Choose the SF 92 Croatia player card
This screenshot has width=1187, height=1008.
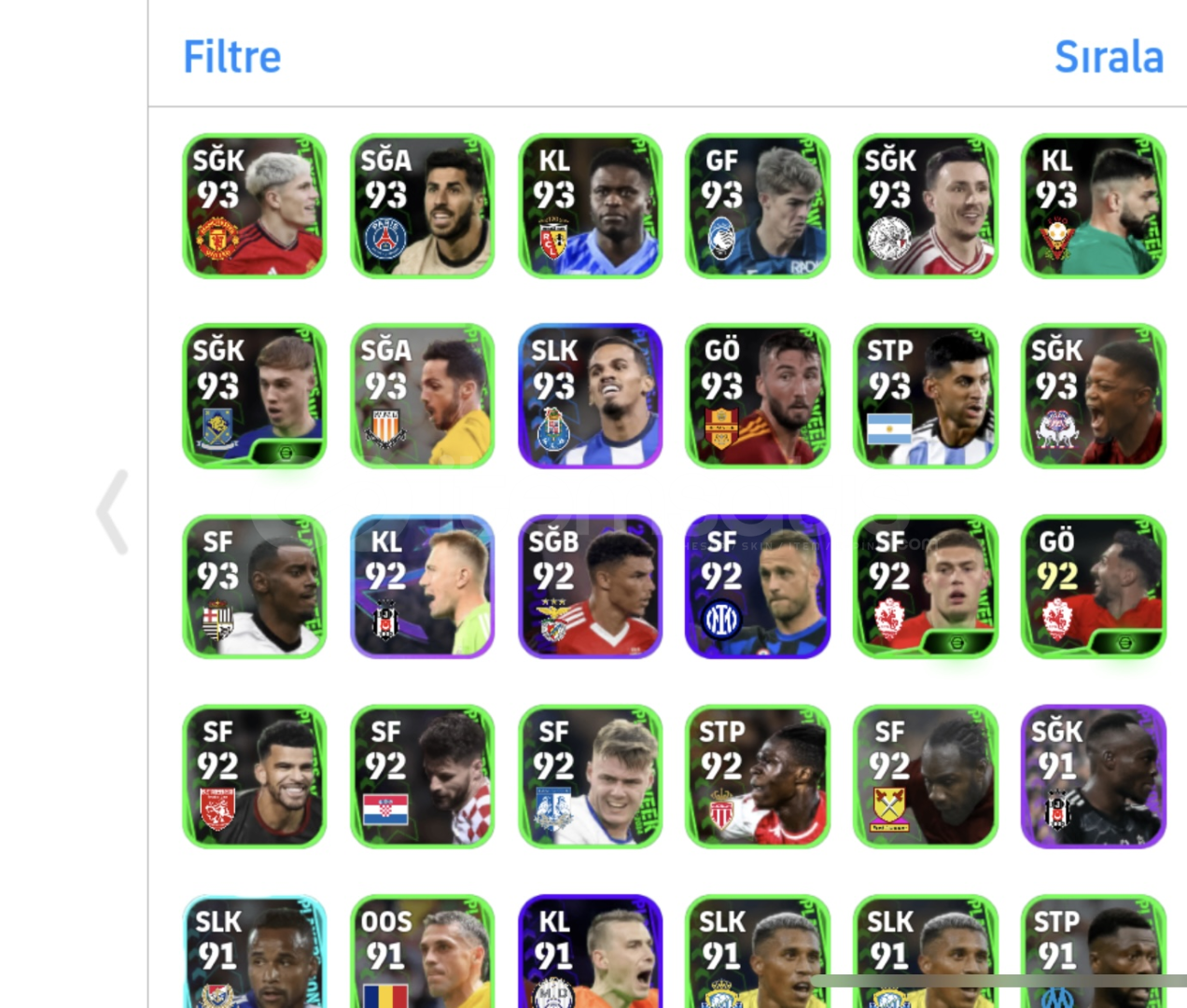(x=423, y=777)
